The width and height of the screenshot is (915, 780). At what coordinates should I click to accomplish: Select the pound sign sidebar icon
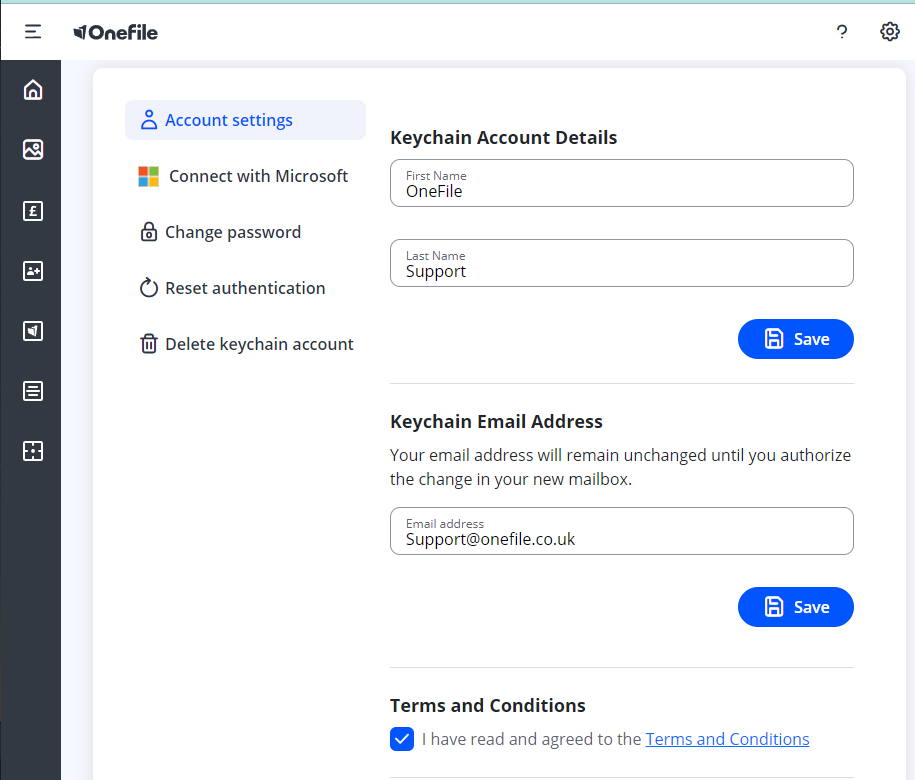(33, 211)
